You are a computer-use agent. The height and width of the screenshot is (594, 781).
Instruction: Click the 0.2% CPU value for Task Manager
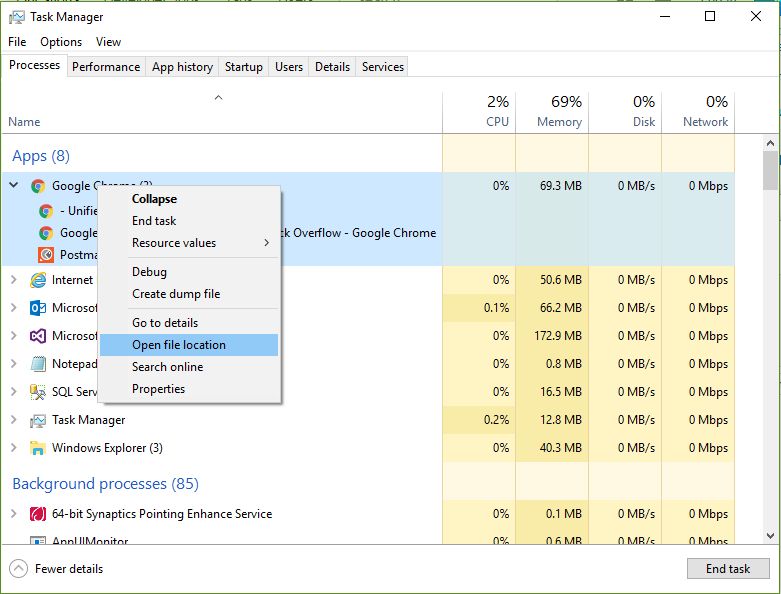(496, 420)
